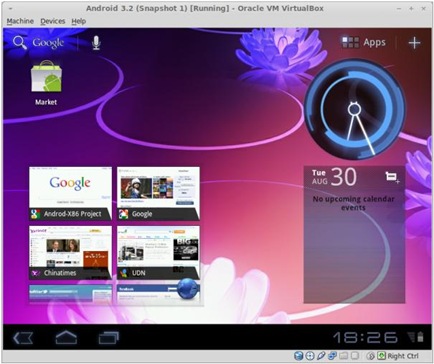Image resolution: width=434 pixels, height=364 pixels.
Task: Tap the 'No upcoming calendar events' text
Action: [353, 203]
